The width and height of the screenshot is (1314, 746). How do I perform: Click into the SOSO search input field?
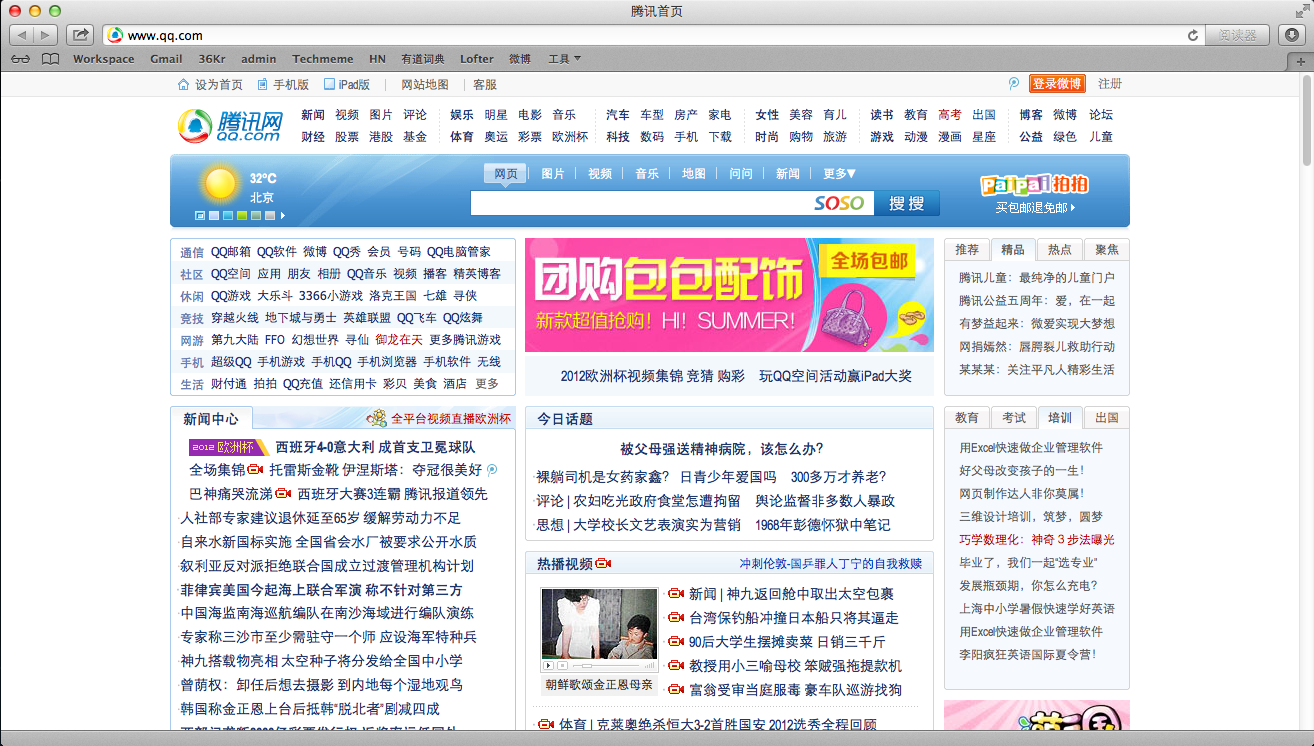point(640,203)
